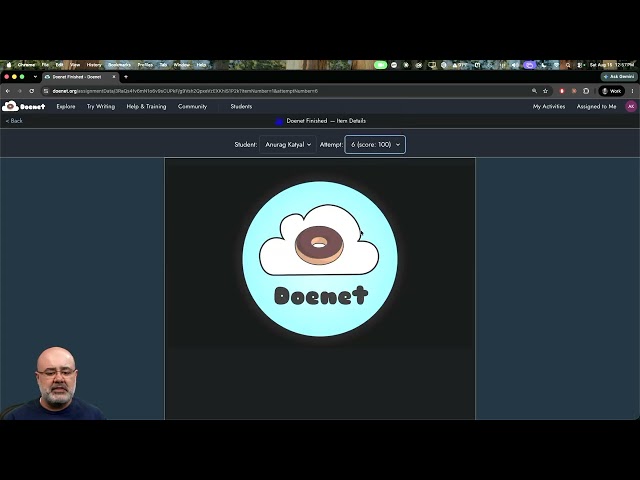Open the Explore page
This screenshot has width=640, height=480.
tap(66, 107)
